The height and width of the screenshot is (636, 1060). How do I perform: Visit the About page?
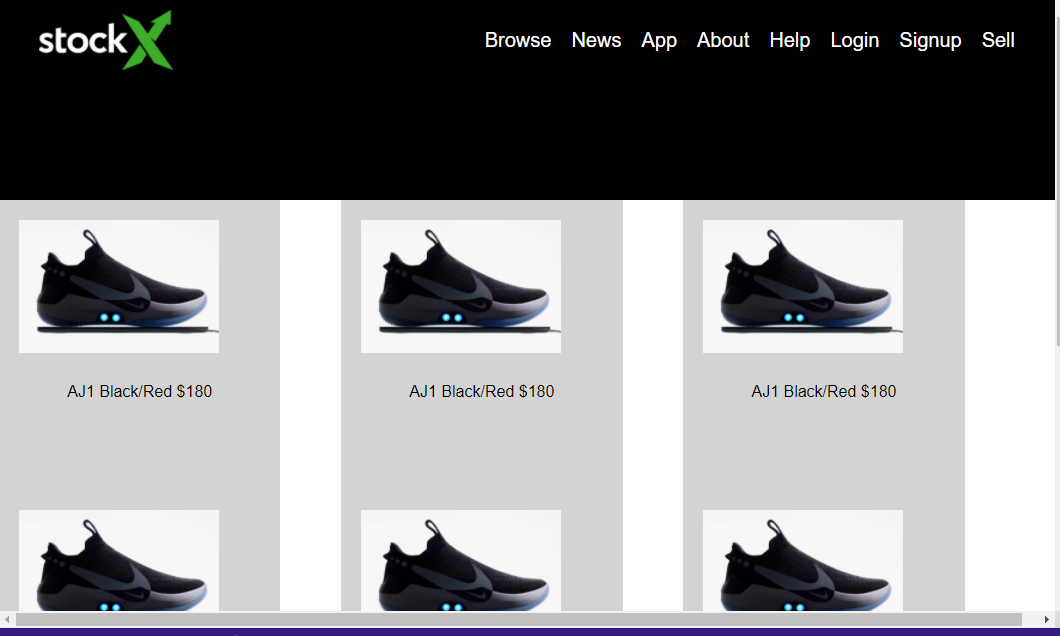[723, 40]
